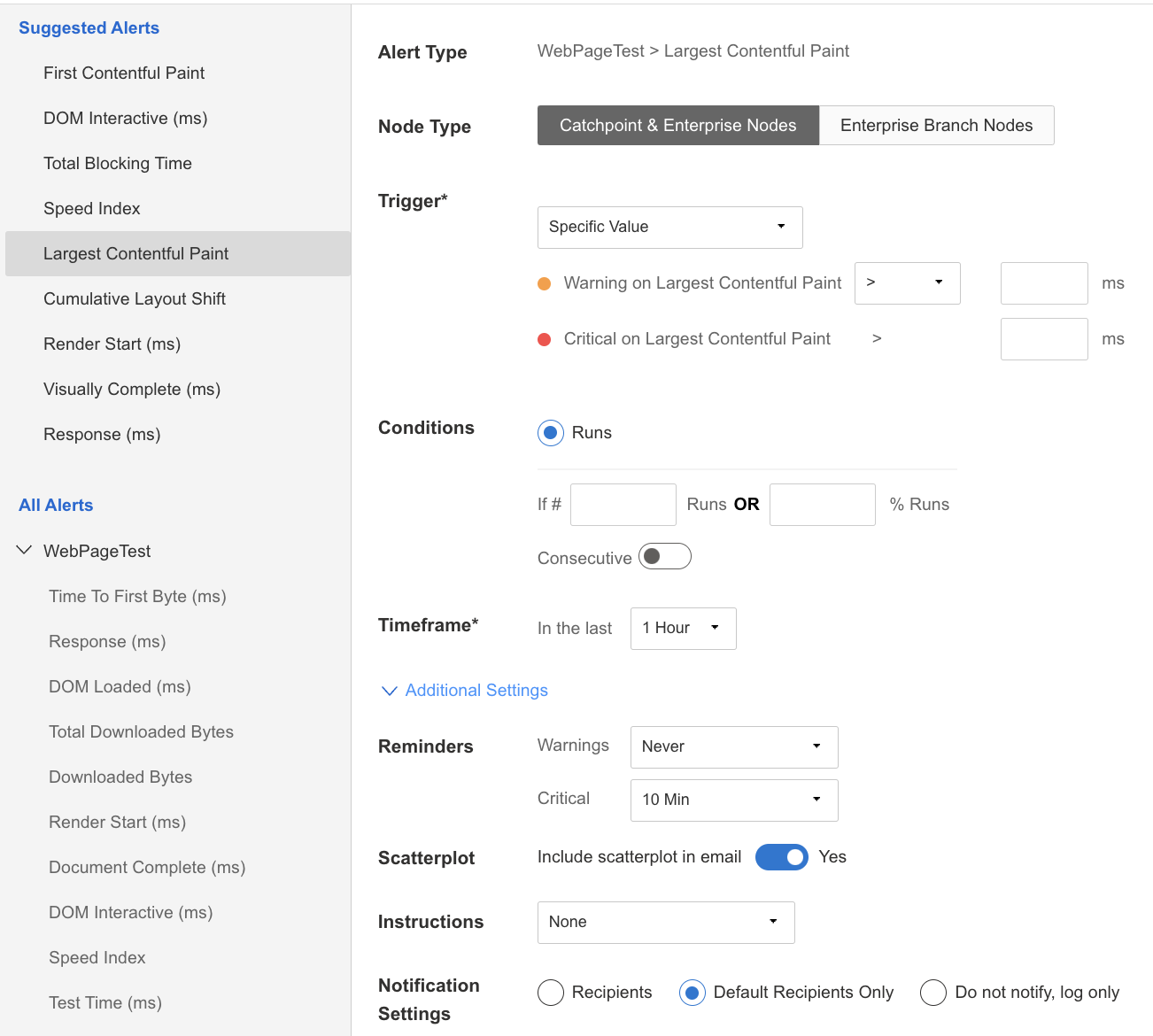
Task: Select Visually Complete (ms) alert
Action: point(132,390)
